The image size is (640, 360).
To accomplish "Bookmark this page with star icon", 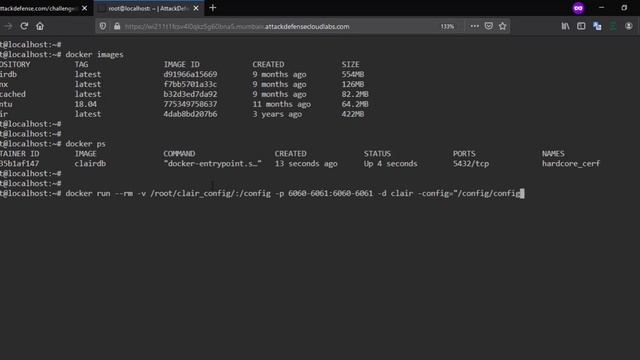I will pyautogui.click(x=502, y=26).
